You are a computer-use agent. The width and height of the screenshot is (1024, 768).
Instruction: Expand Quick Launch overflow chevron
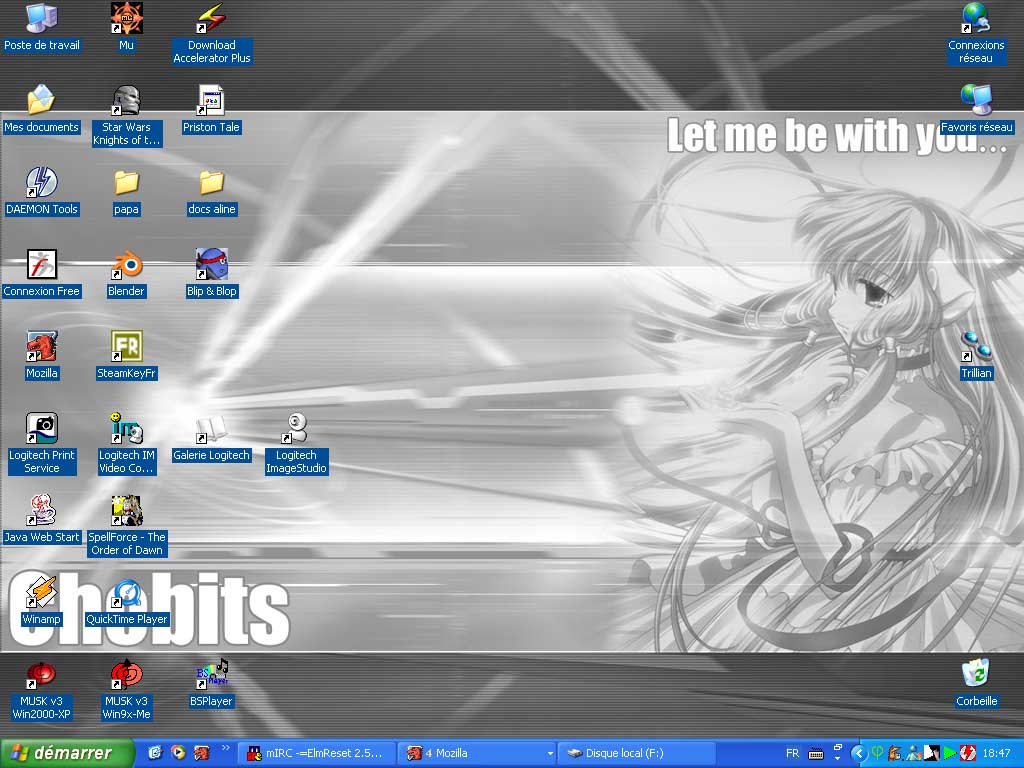[x=225, y=748]
